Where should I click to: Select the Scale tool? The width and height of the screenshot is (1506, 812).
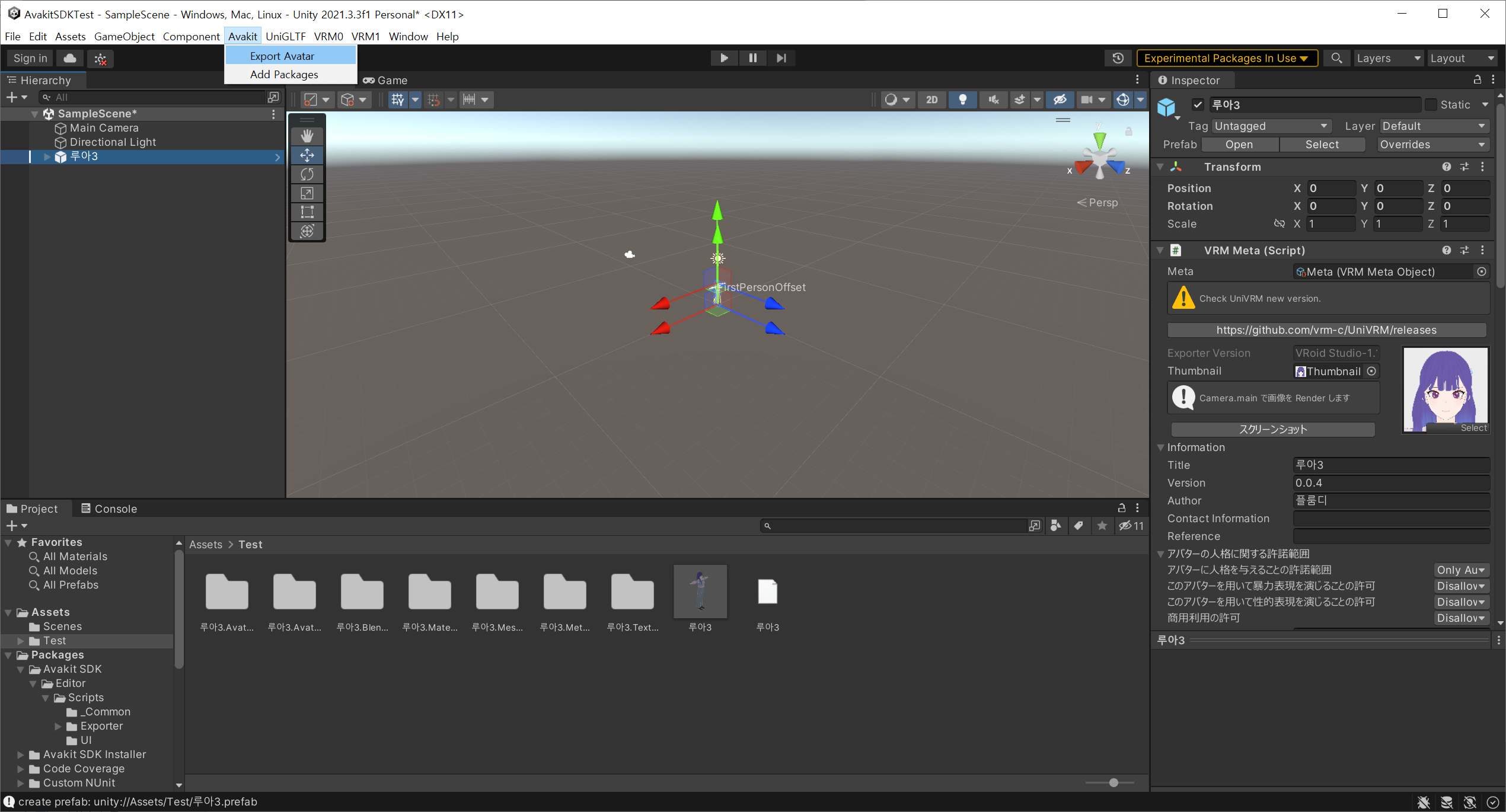coord(307,193)
